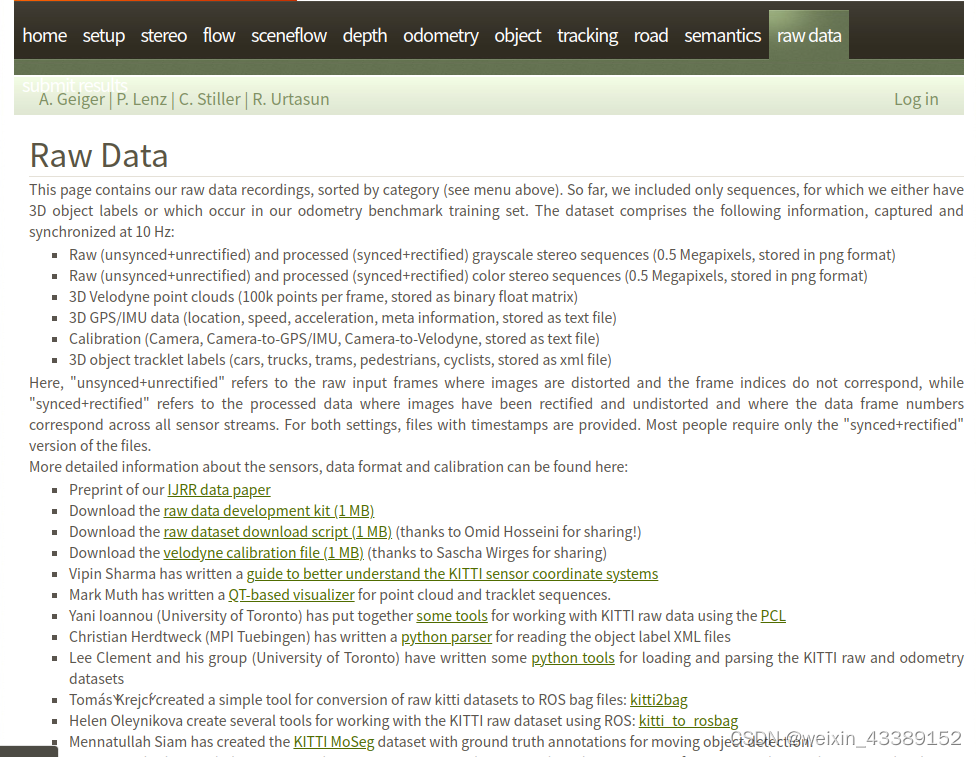Open C. Stiller author link

209,100
